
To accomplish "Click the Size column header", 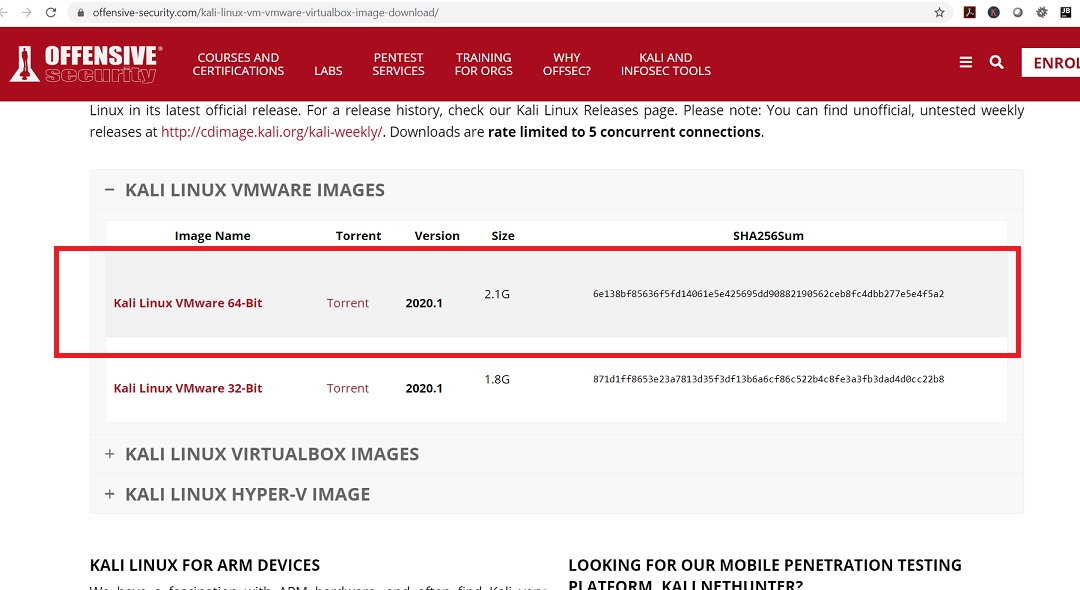I will (503, 235).
